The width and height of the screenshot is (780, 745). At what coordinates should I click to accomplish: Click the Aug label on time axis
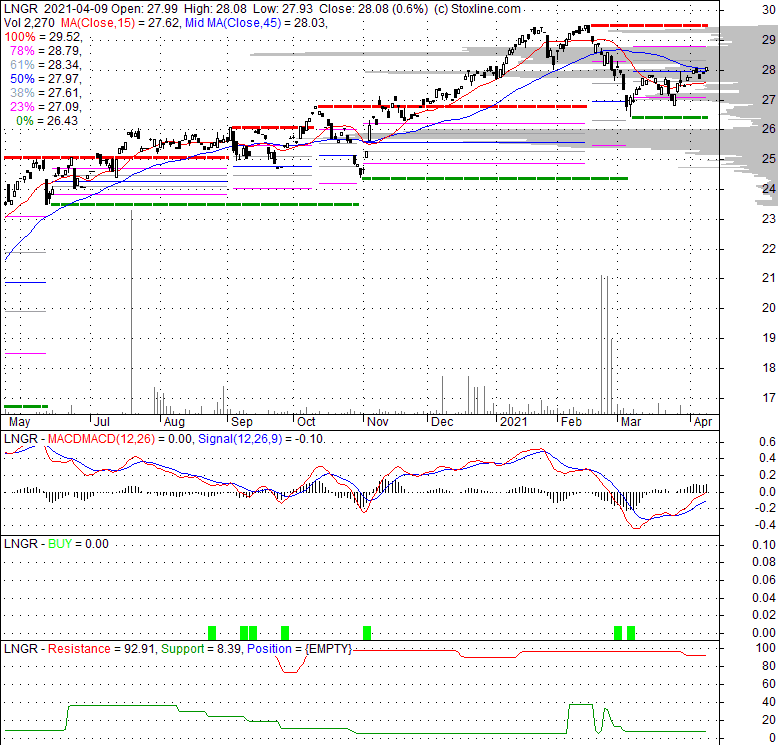174,422
